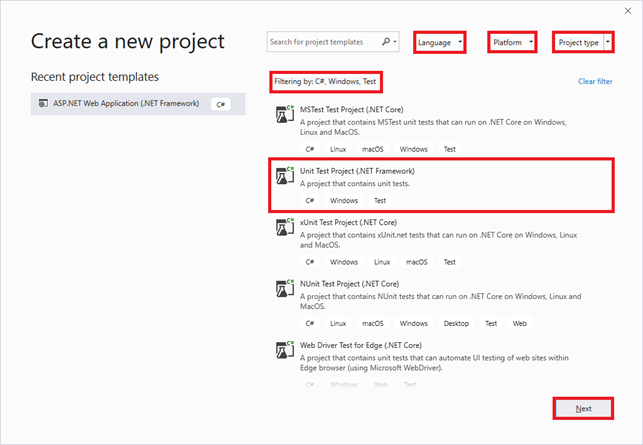
Task: Click the Windows tag under xUnit Test Project
Action: (344, 262)
